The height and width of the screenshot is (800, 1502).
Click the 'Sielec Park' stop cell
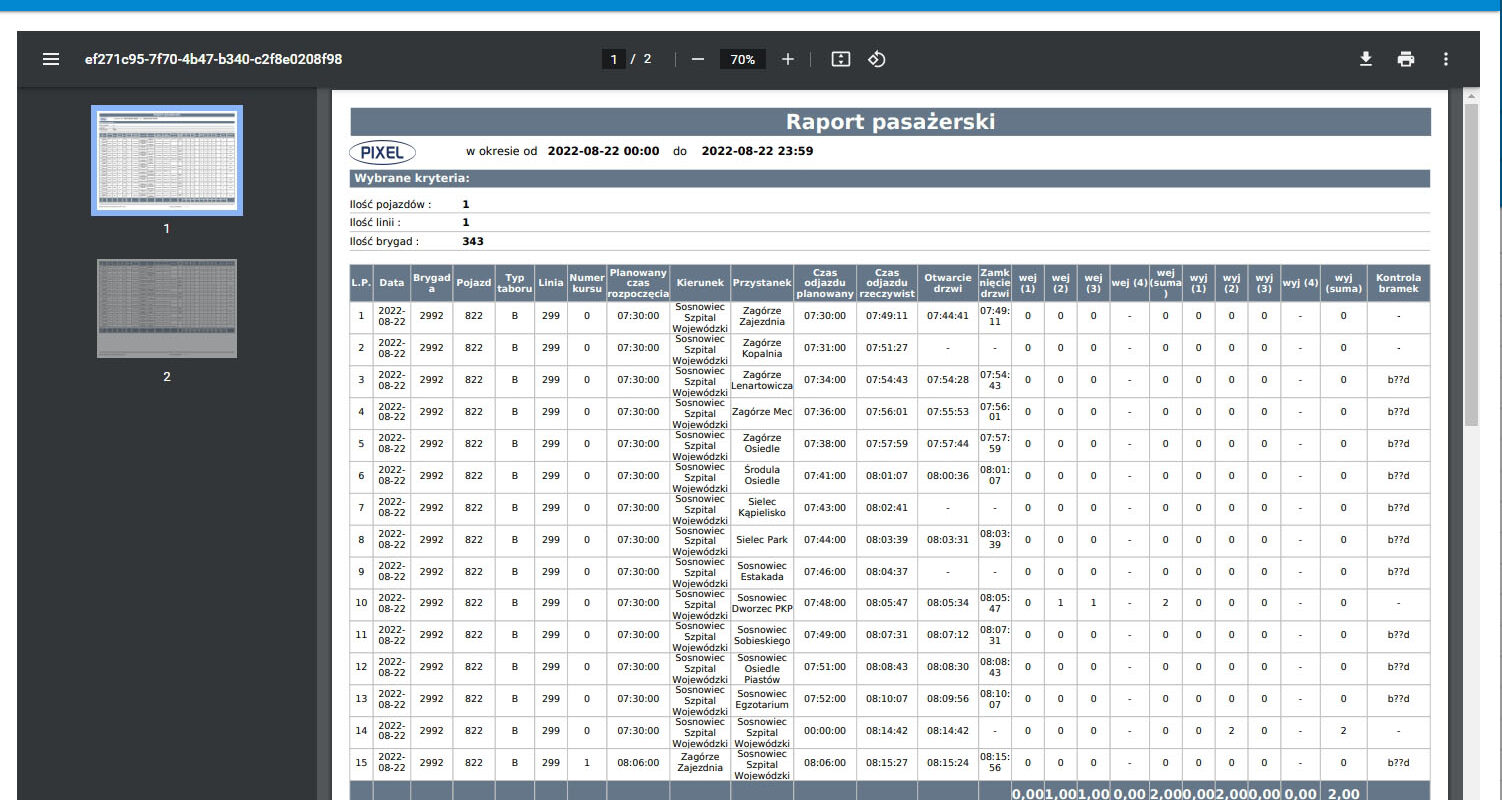[x=762, y=540]
